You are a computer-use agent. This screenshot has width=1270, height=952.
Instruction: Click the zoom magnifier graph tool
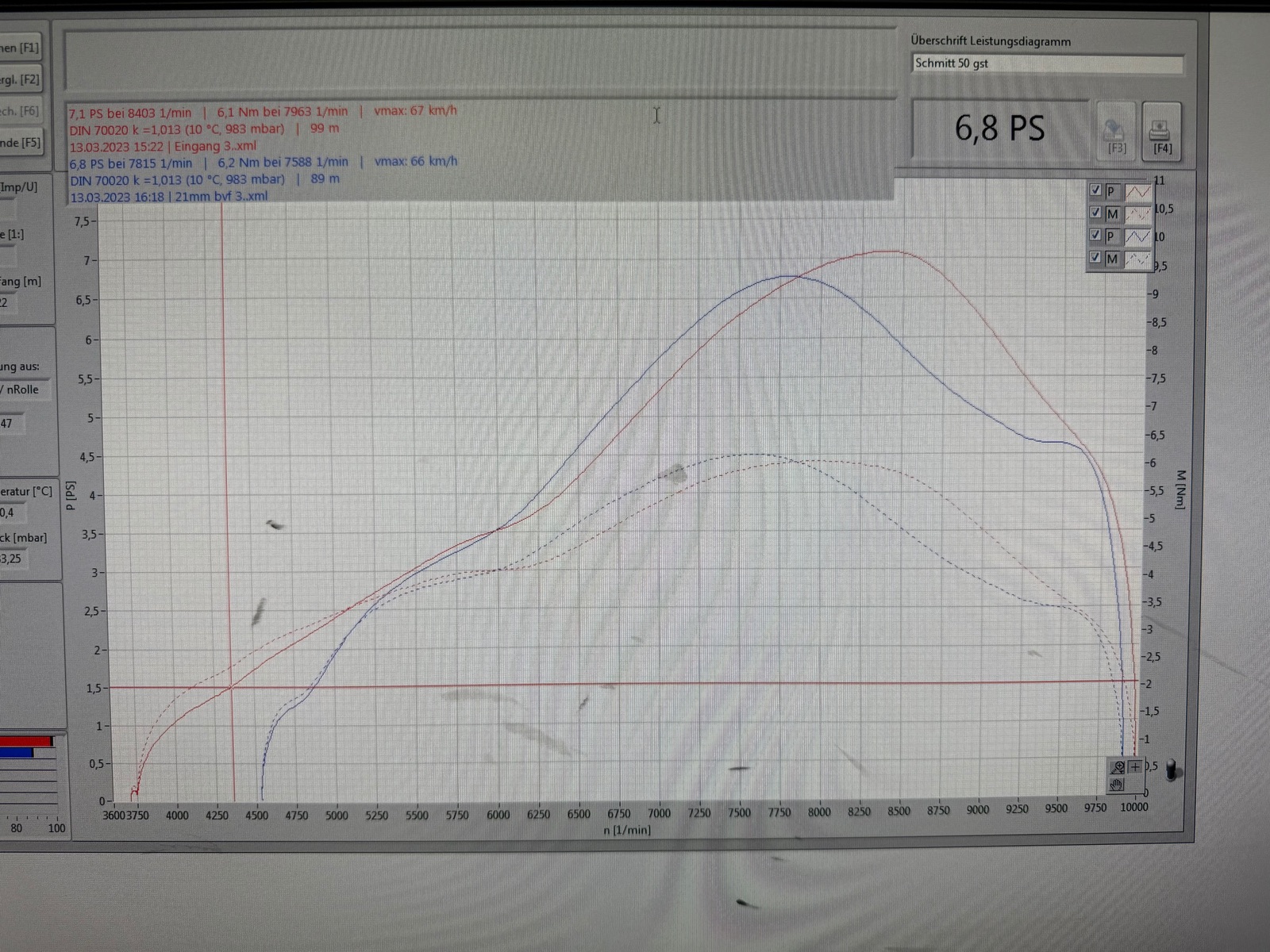point(1117,767)
